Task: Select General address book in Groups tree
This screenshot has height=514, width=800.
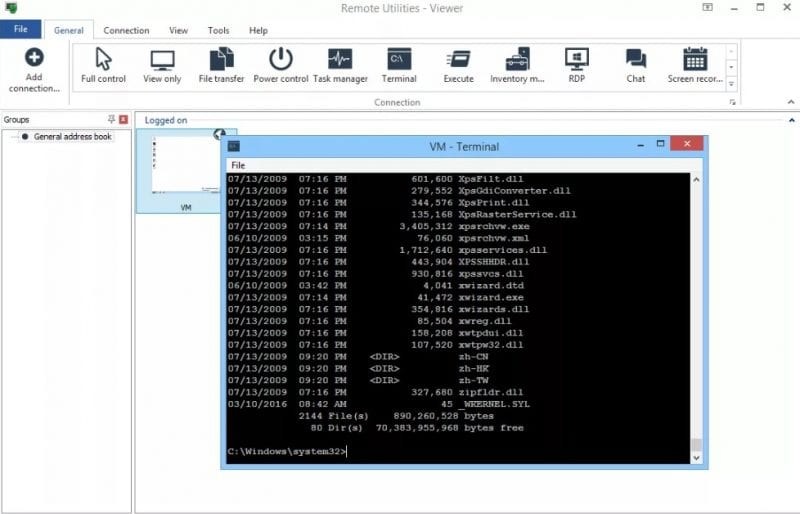Action: pos(72,137)
